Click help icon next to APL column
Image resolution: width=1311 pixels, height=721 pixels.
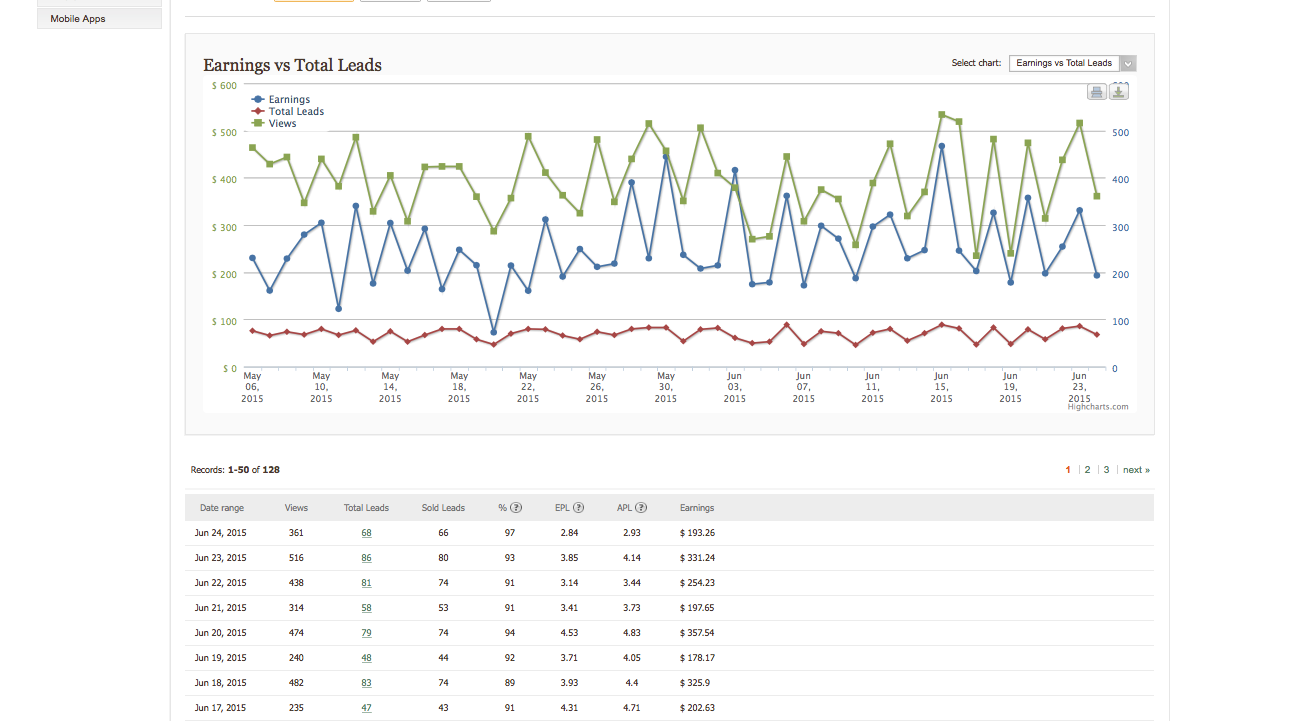641,508
